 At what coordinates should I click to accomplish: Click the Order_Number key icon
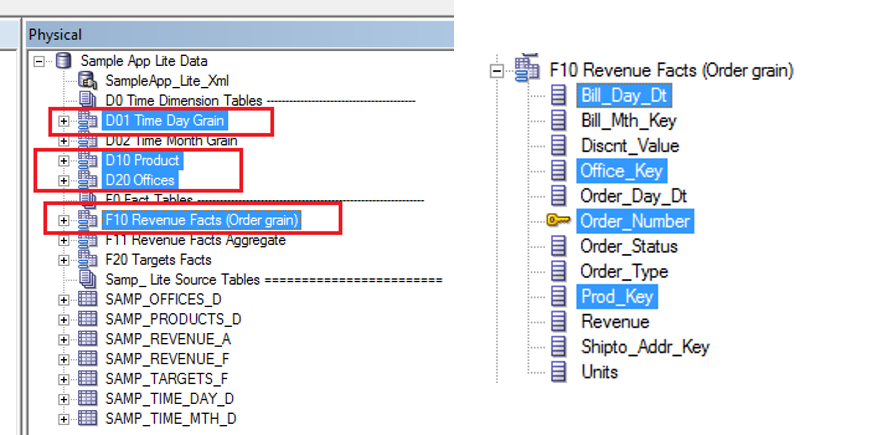tap(560, 221)
